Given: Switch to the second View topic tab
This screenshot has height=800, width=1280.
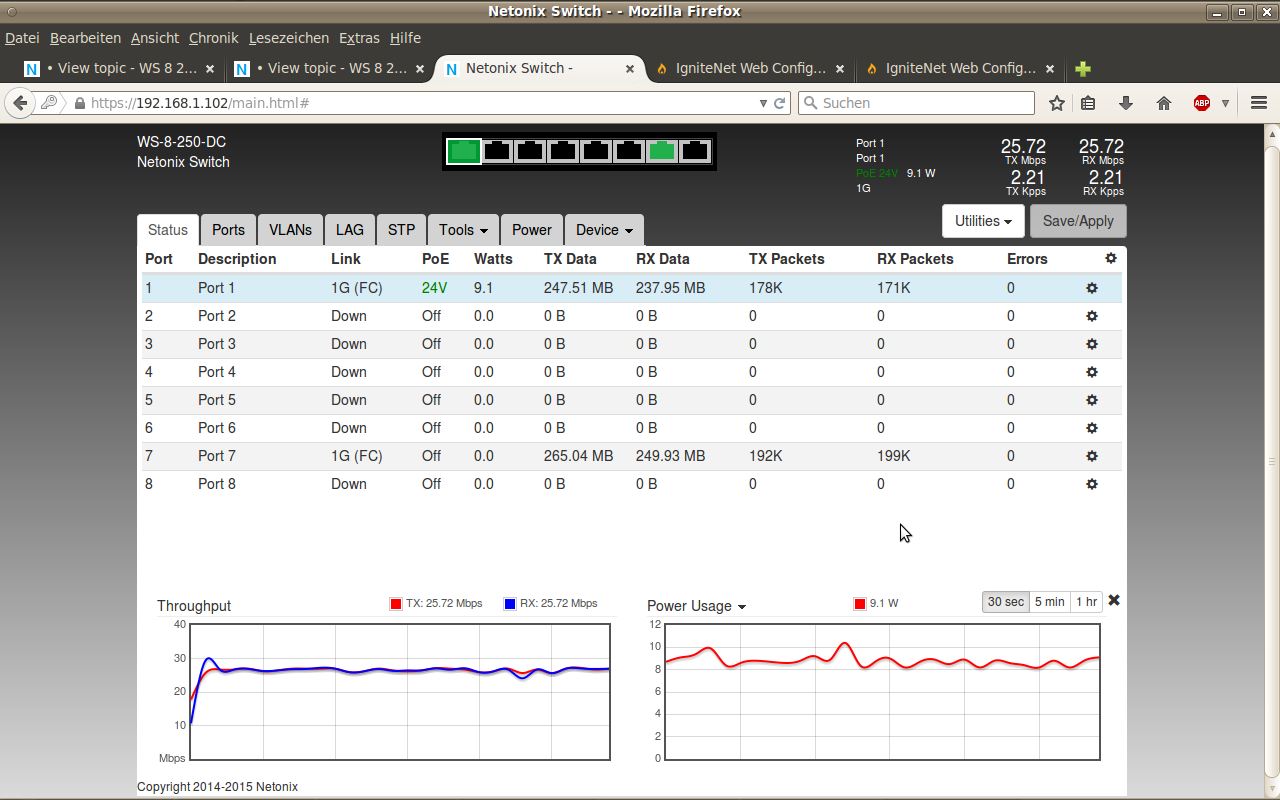Looking at the screenshot, I should (x=328, y=69).
